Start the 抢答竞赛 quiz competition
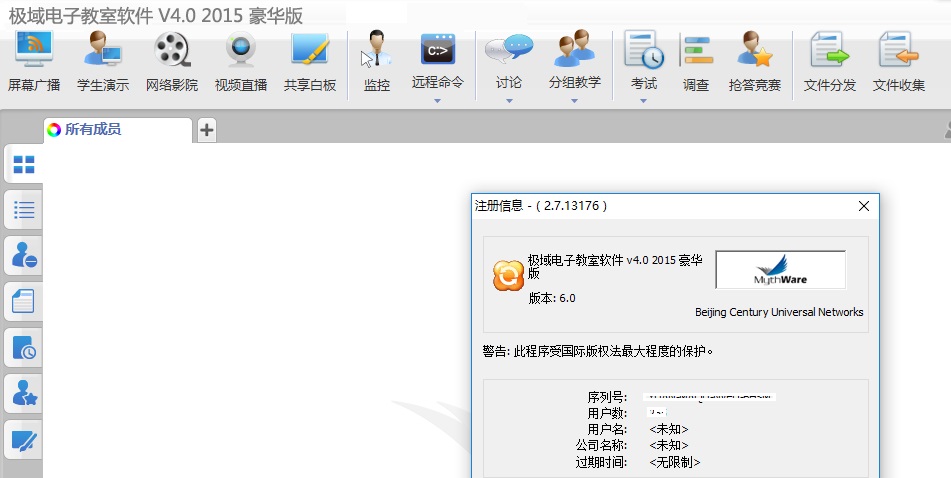 pos(755,61)
